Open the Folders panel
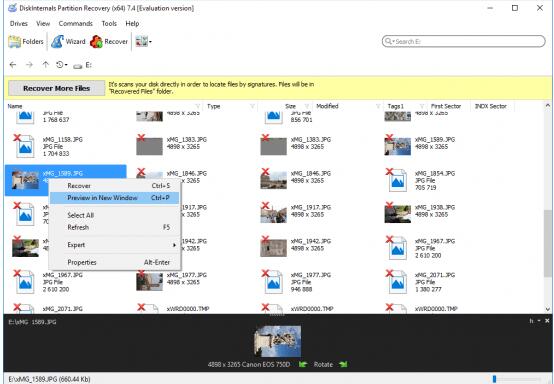 coord(25,42)
